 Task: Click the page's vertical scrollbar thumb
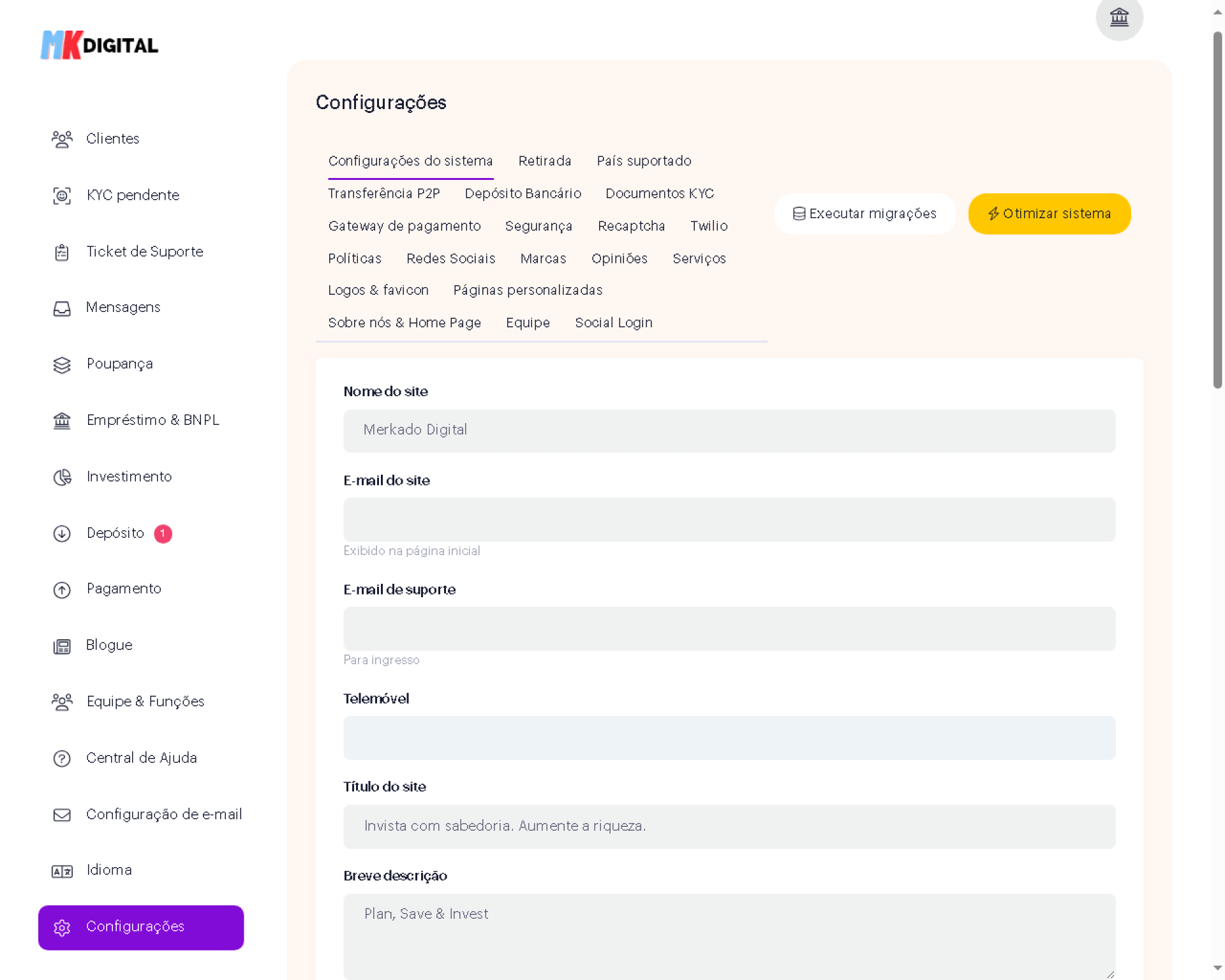click(x=1217, y=211)
